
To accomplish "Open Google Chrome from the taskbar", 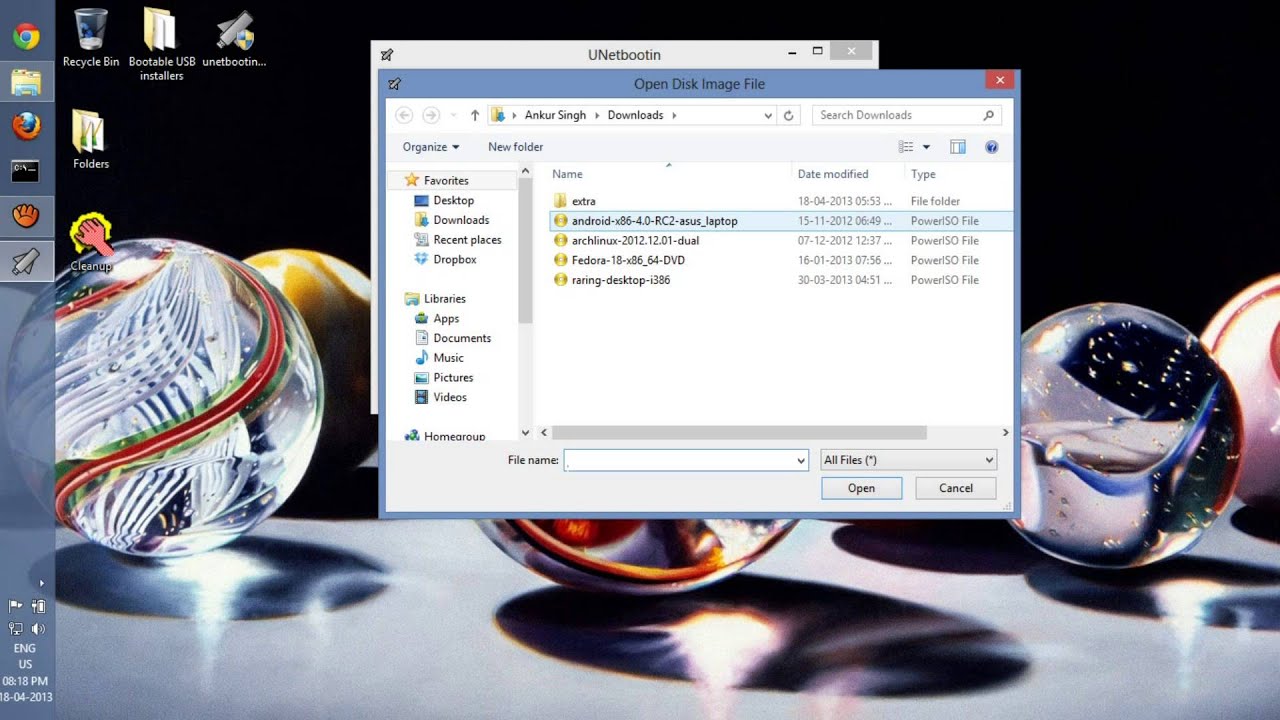I will click(26, 38).
